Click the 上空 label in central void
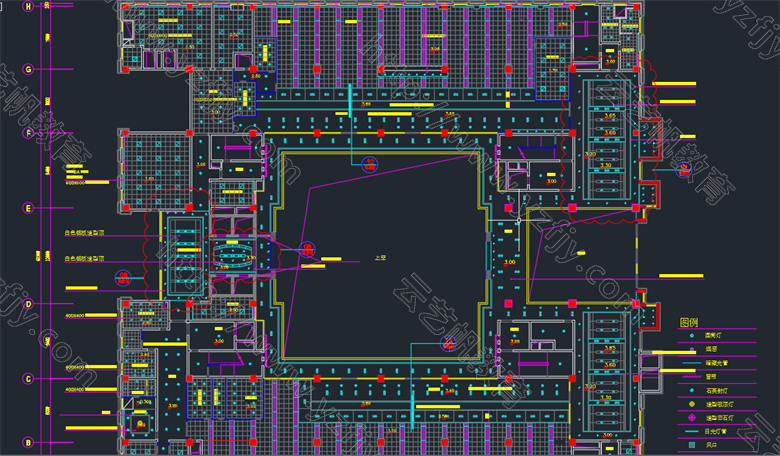 click(381, 258)
